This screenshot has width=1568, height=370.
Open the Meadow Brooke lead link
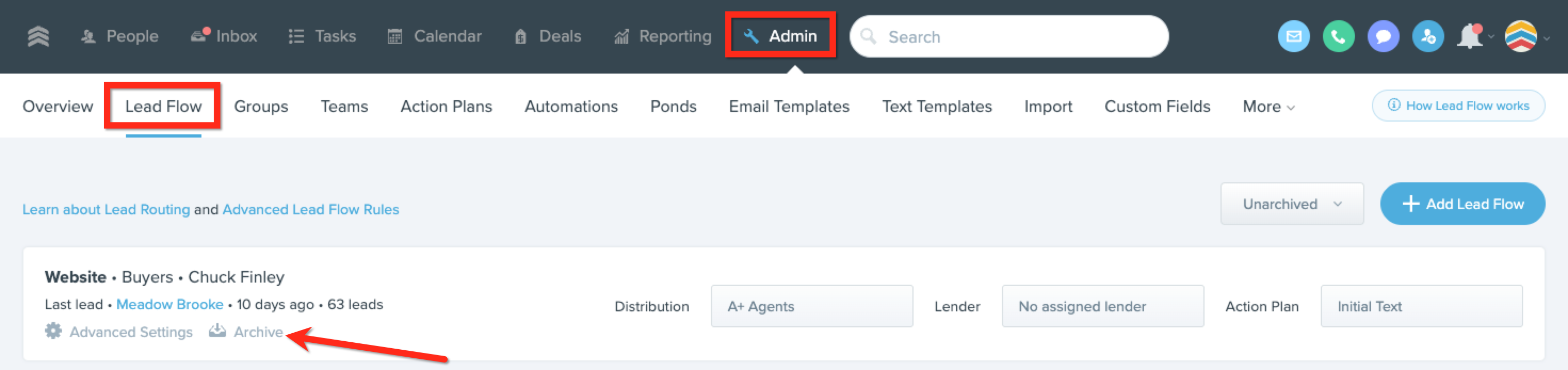pyautogui.click(x=170, y=304)
